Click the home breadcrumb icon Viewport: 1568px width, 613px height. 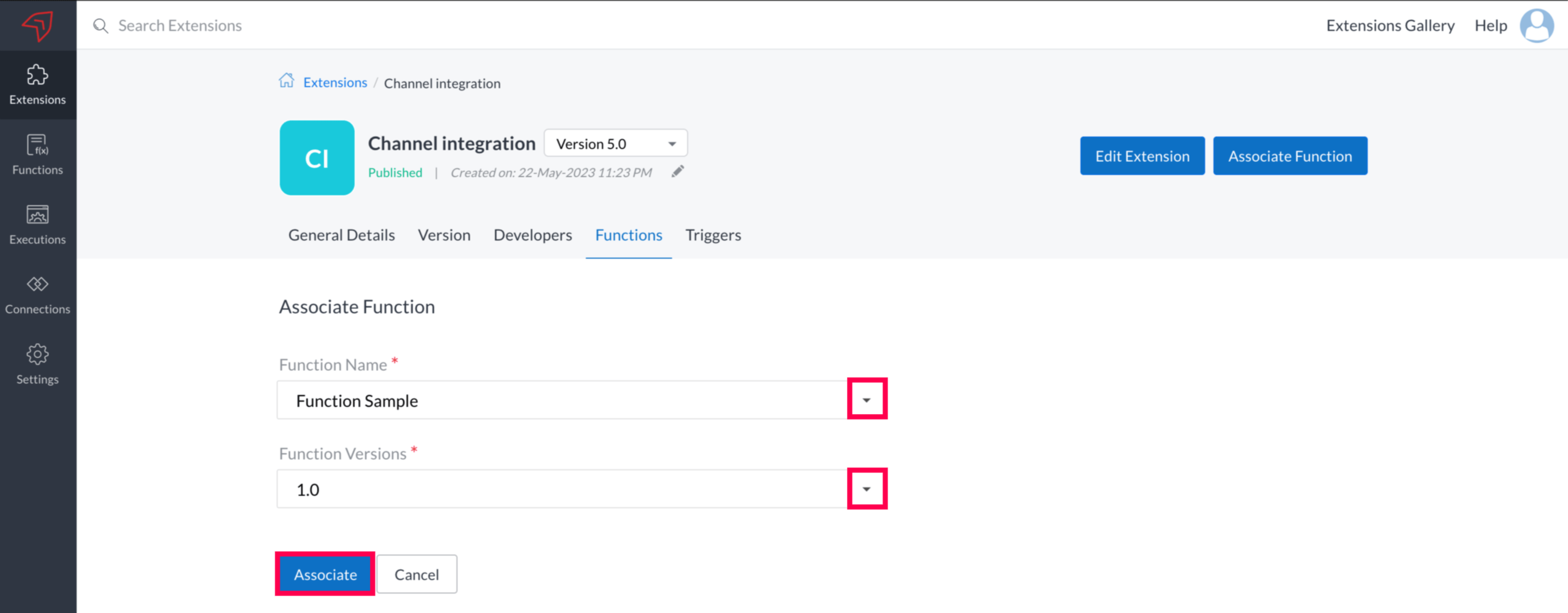(x=286, y=81)
